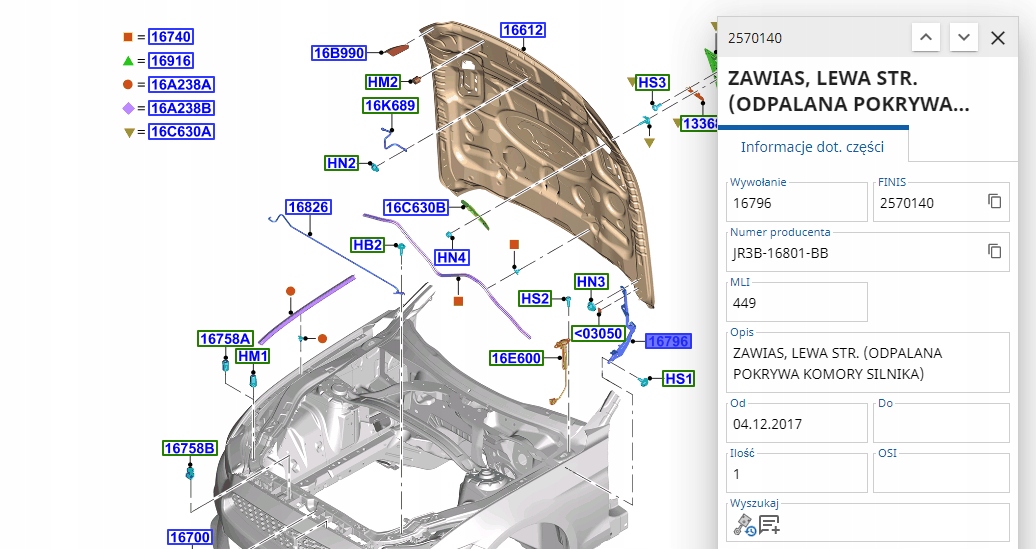Open the Informacje dot. części tab
The image size is (1036, 549).
[x=812, y=147]
